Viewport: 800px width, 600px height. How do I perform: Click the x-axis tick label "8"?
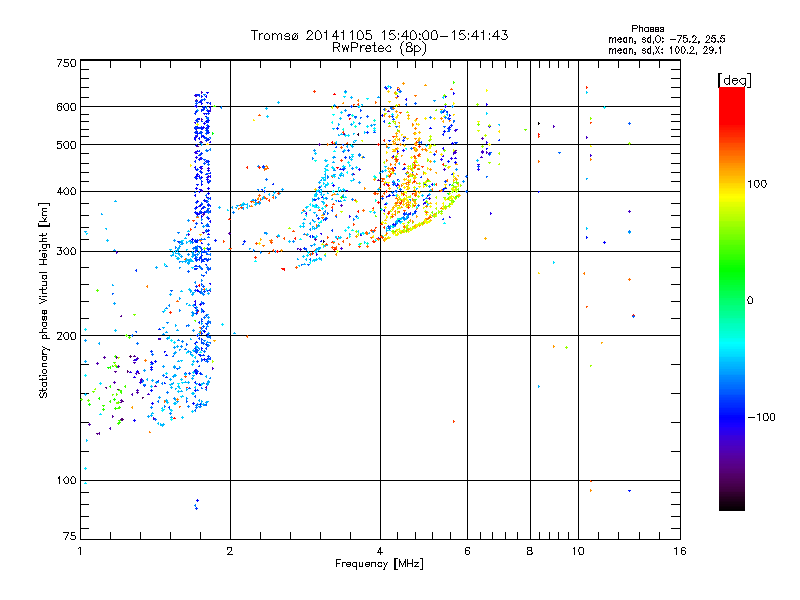click(530, 551)
